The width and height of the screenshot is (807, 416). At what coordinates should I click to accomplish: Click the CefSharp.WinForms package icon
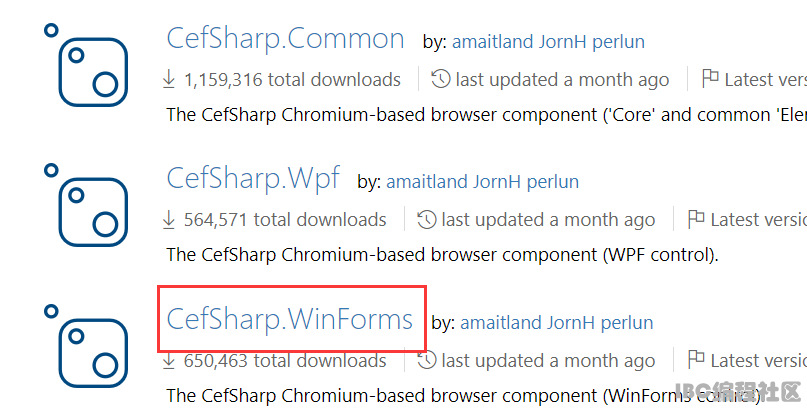(86, 346)
